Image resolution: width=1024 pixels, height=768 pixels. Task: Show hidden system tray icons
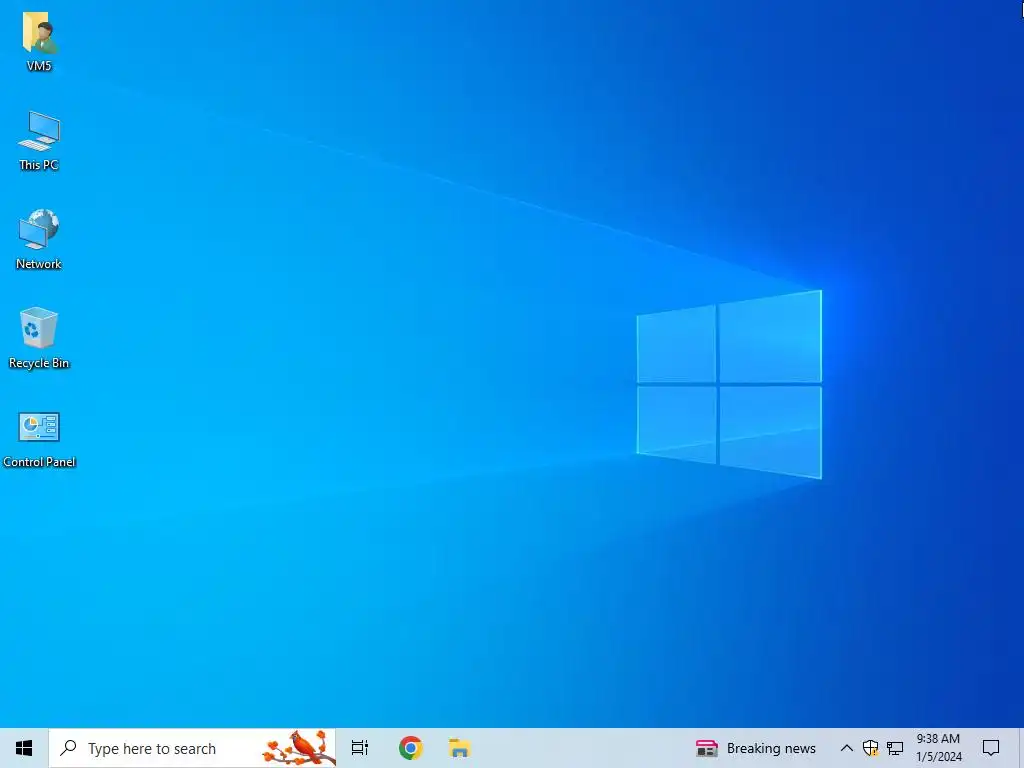click(846, 748)
